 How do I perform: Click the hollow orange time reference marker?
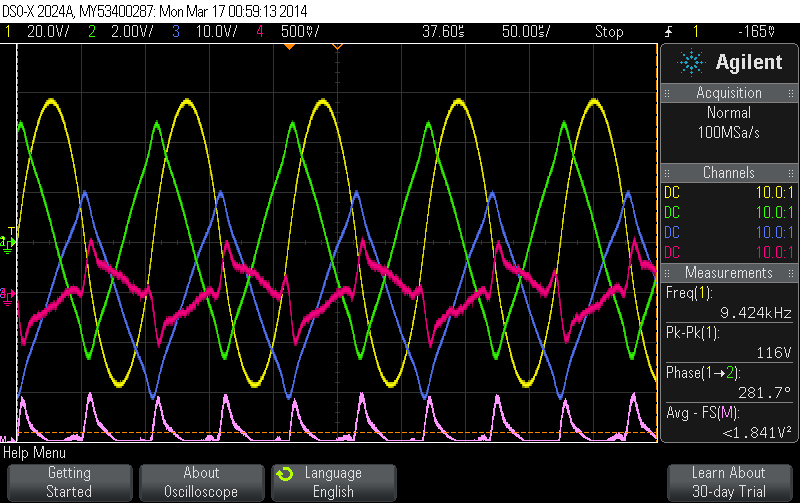pyautogui.click(x=337, y=46)
